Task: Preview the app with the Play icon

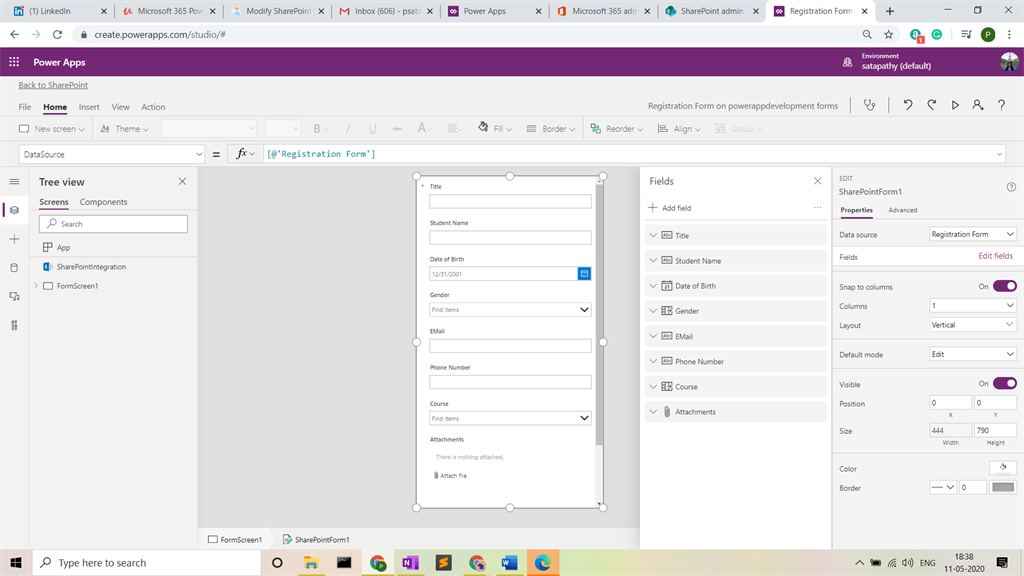Action: point(955,105)
